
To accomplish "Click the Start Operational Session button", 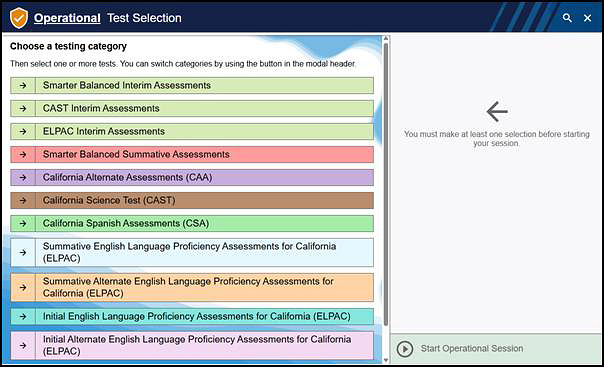I will 495,349.
